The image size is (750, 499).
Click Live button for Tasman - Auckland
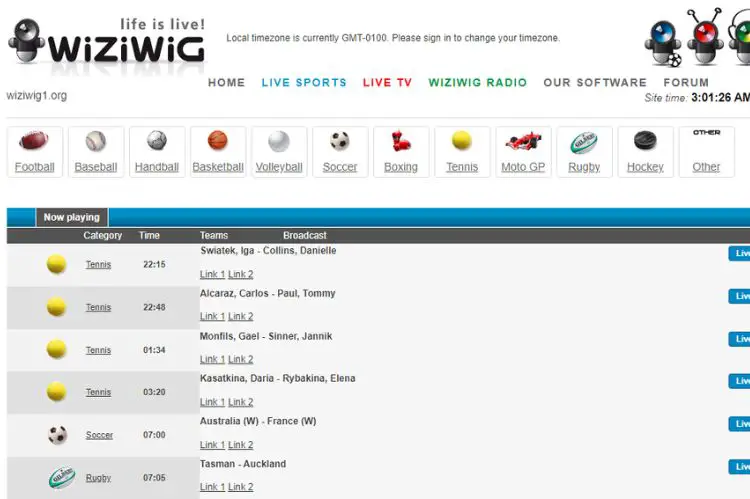click(739, 466)
